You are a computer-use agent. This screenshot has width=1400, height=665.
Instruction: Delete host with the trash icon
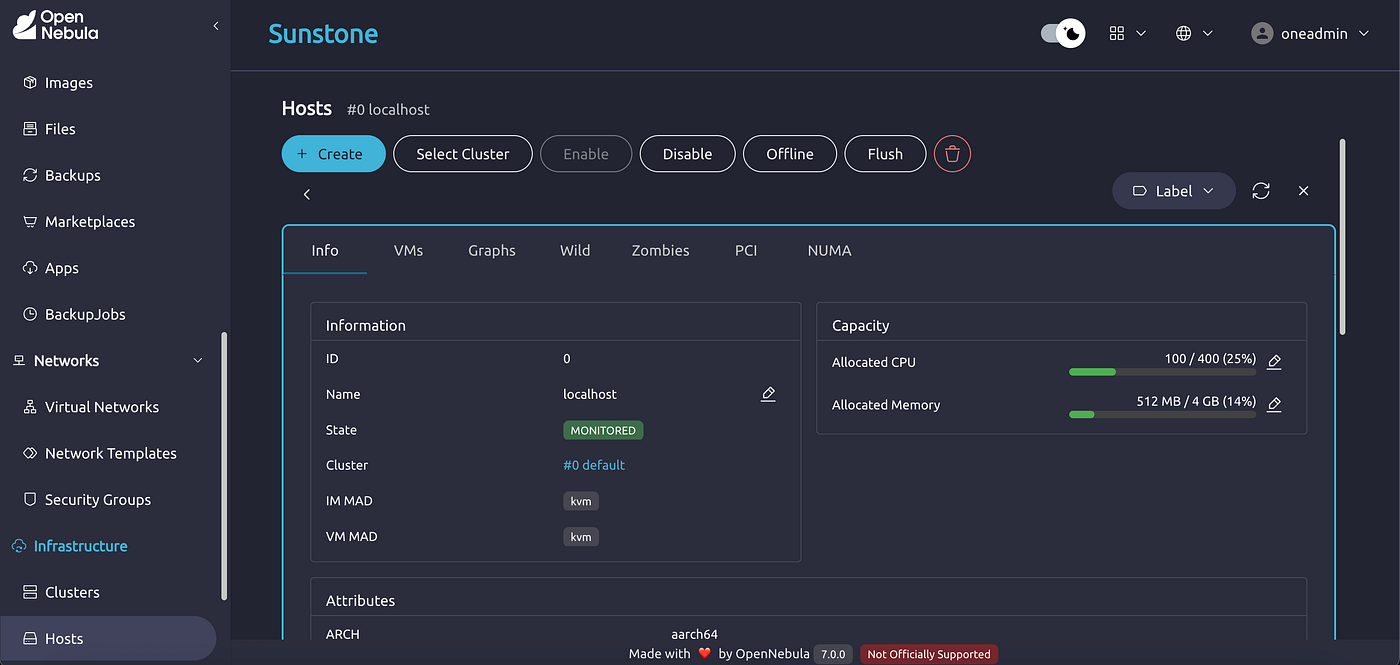pyautogui.click(x=953, y=154)
